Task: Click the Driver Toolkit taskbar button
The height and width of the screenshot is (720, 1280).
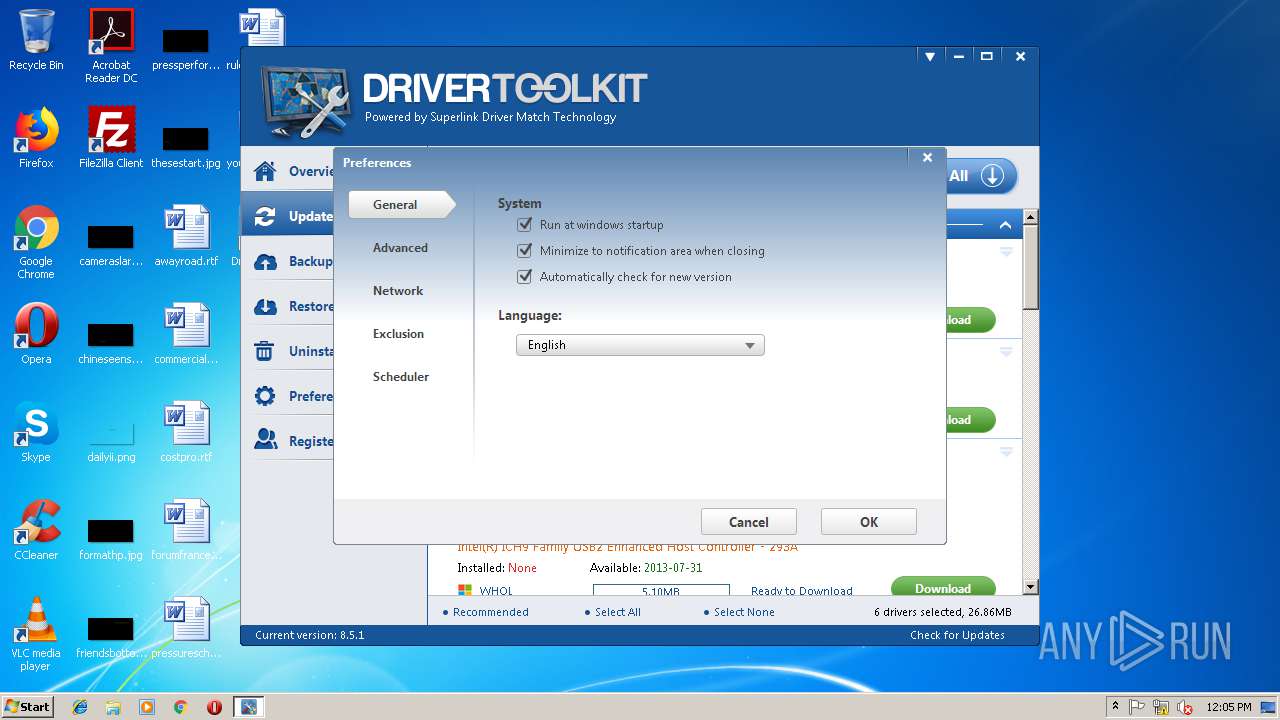Action: (x=248, y=707)
